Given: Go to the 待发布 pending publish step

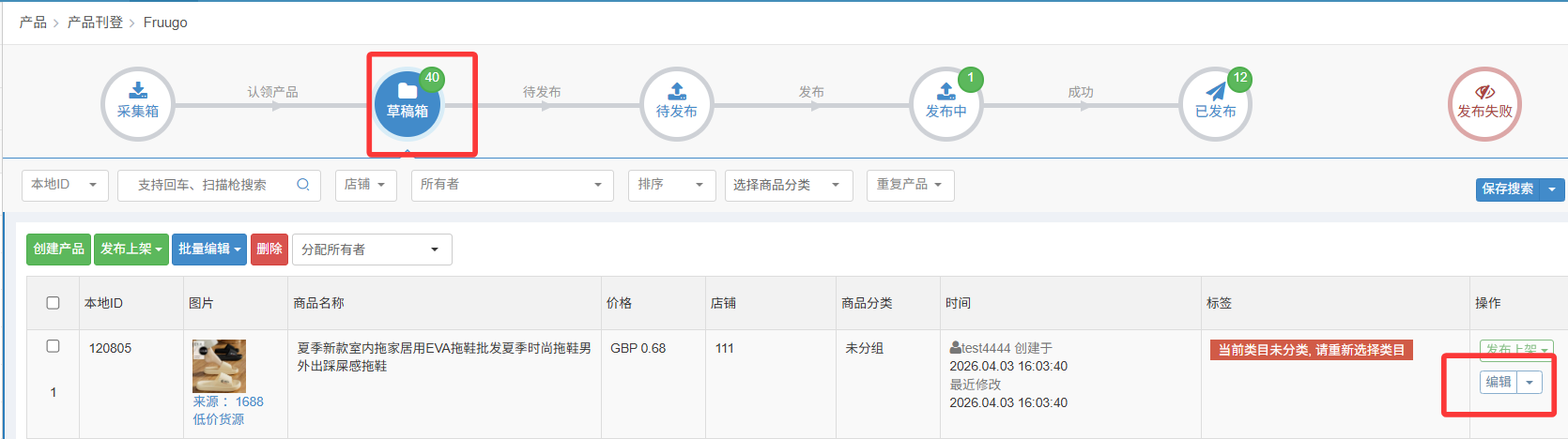Looking at the screenshot, I should point(676,102).
